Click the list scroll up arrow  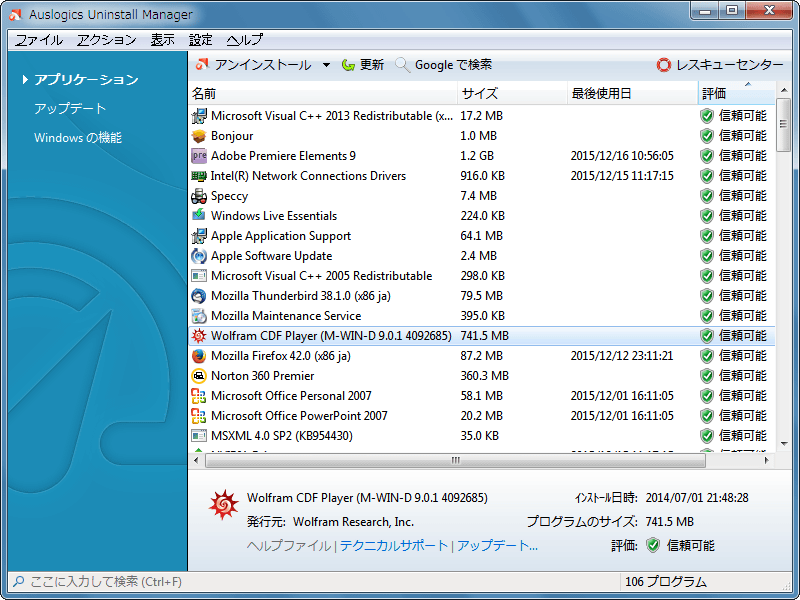tap(783, 90)
